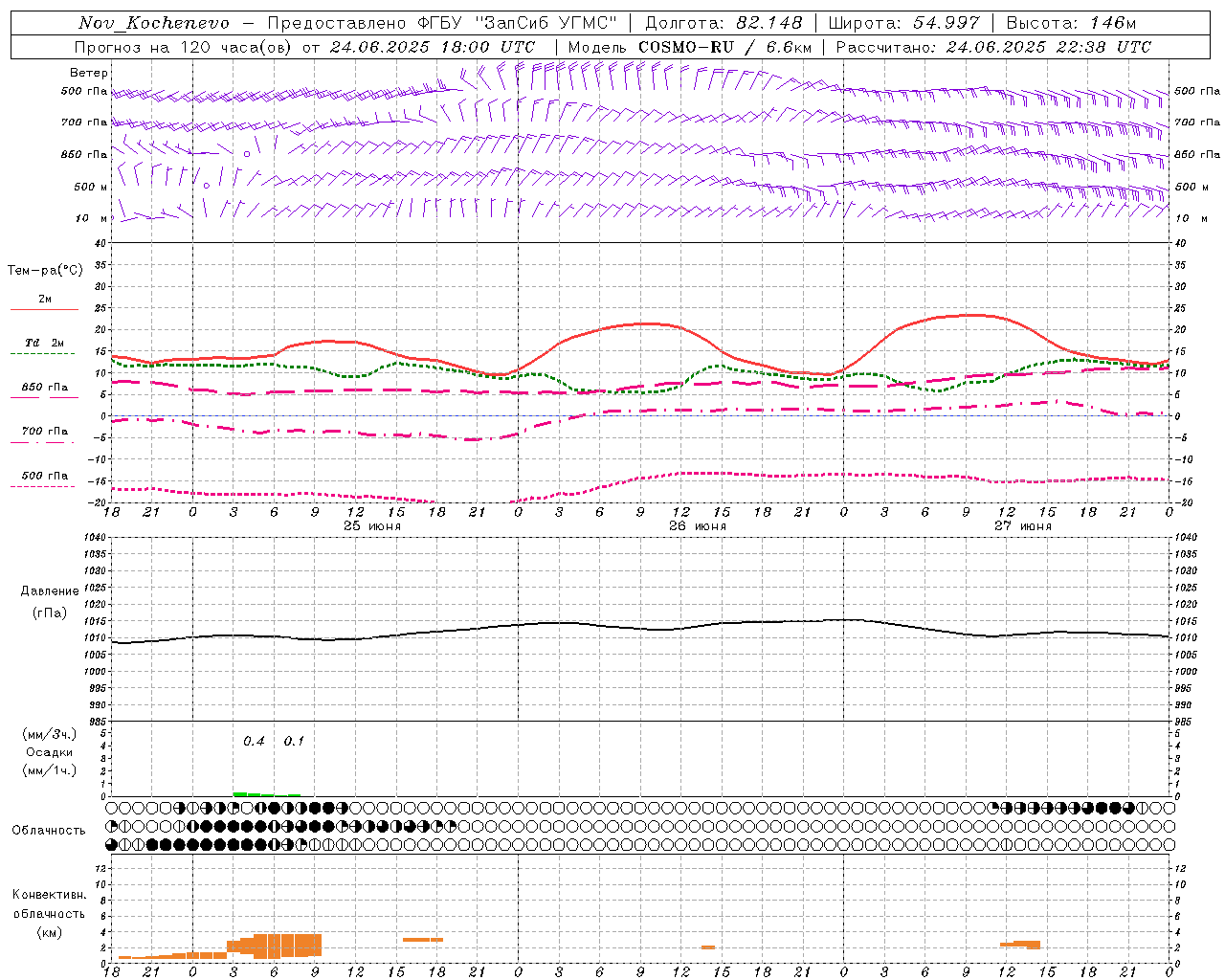Image resolution: width=1225 pixels, height=980 pixels.
Task: Select the latitude value 54.997
Action: click(947, 23)
